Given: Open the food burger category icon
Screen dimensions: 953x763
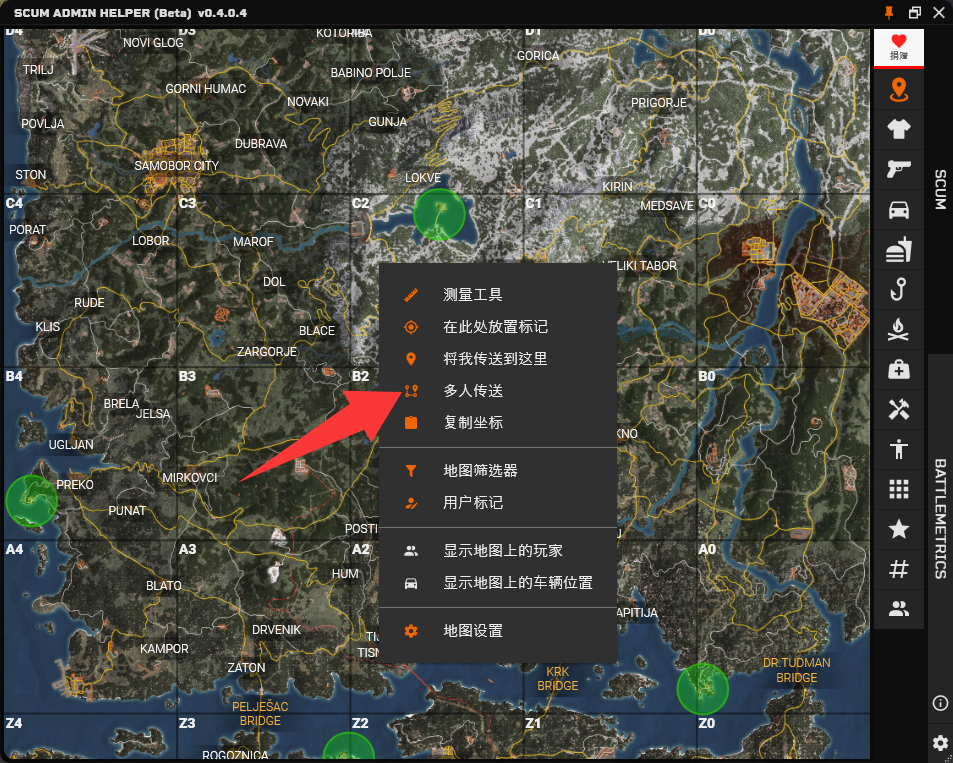Looking at the screenshot, I should tap(898, 250).
